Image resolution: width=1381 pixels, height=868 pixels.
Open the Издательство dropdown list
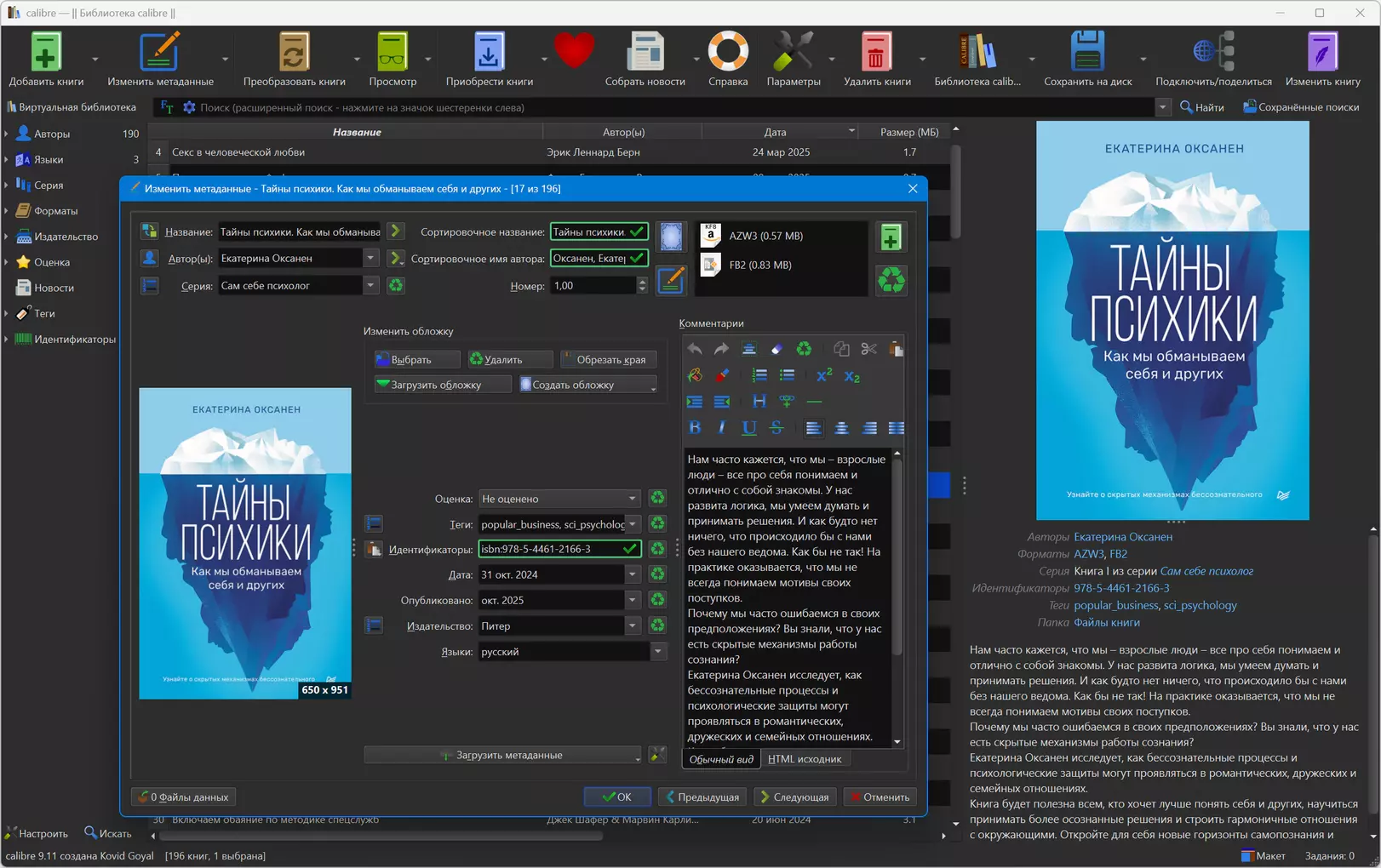point(633,626)
